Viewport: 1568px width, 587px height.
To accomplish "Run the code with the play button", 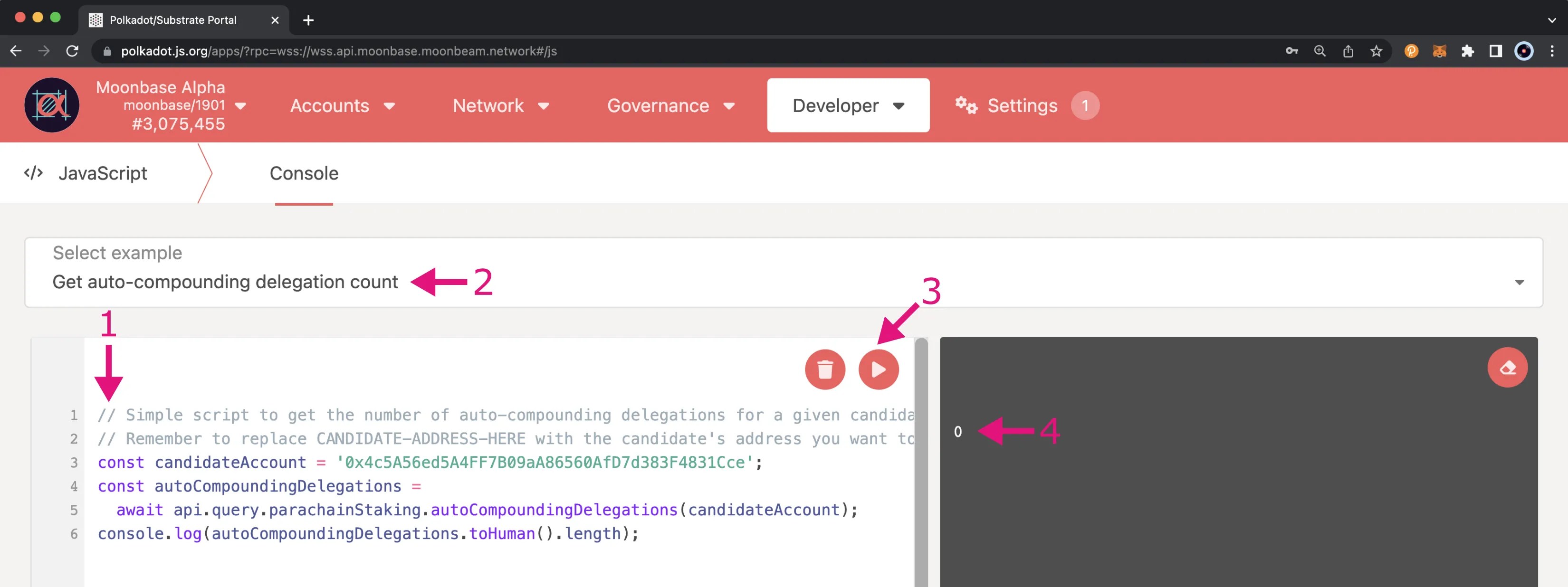I will (x=878, y=369).
